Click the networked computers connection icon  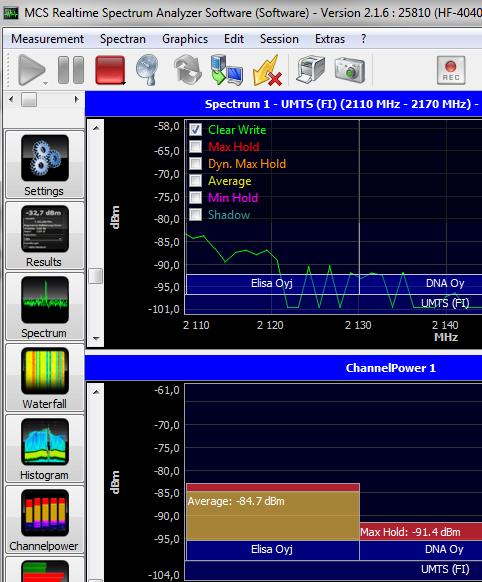click(226, 70)
